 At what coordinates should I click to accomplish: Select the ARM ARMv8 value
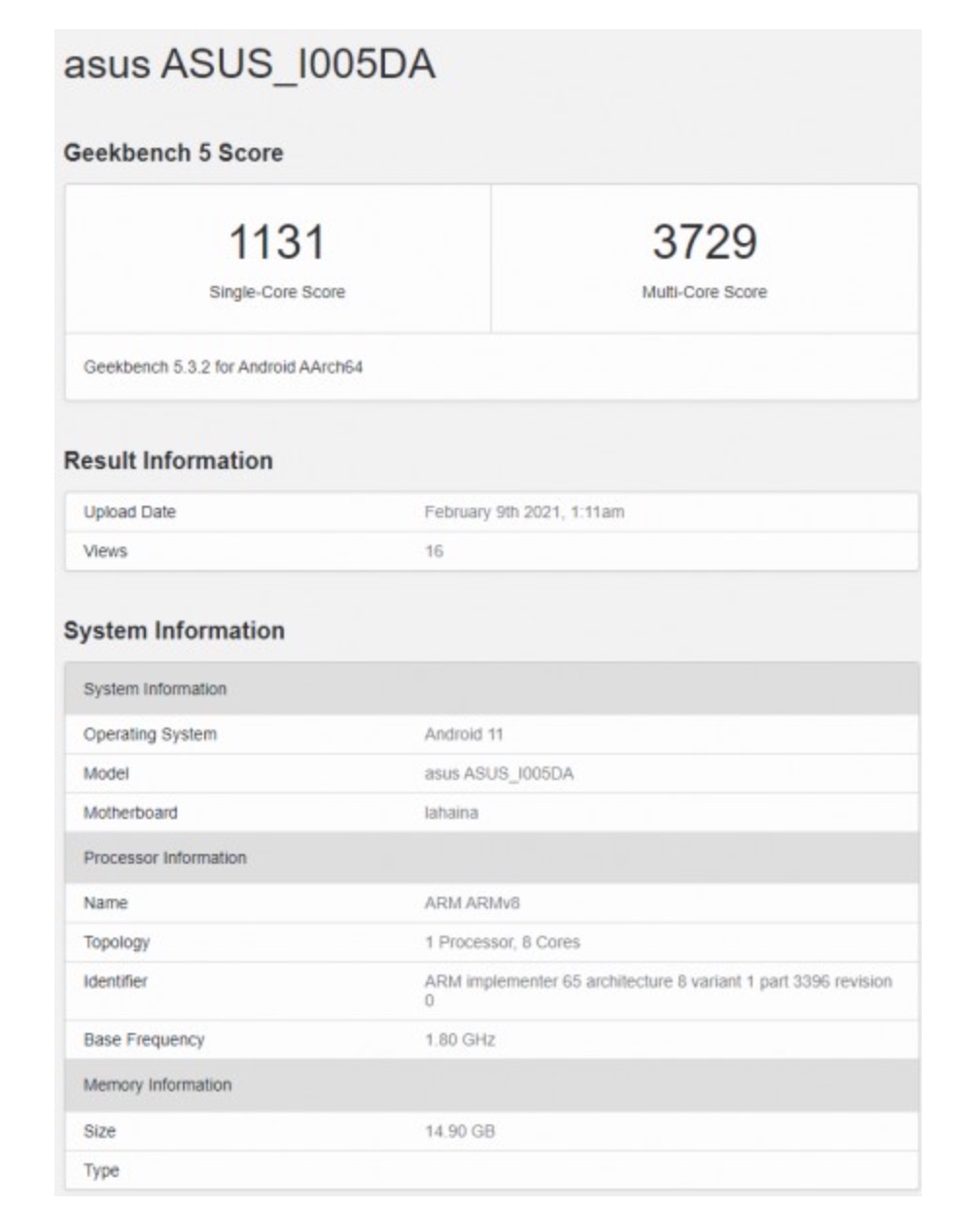[x=472, y=903]
